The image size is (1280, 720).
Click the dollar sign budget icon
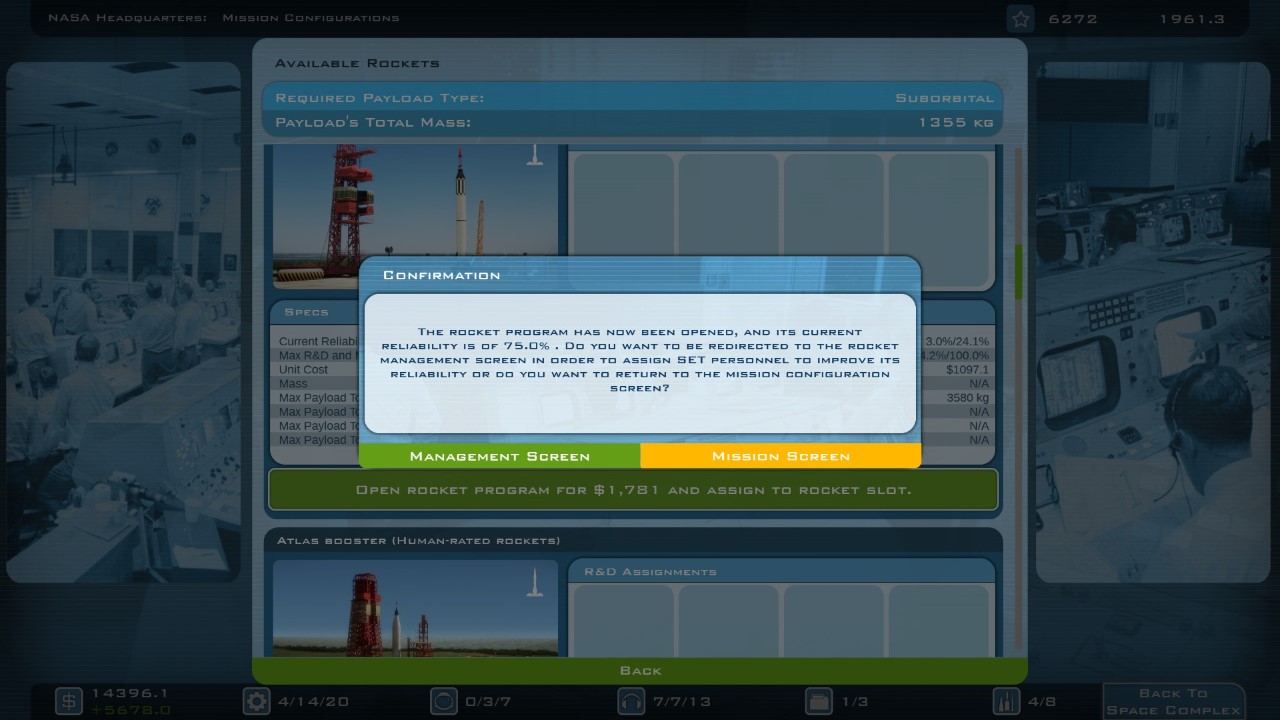click(x=68, y=701)
